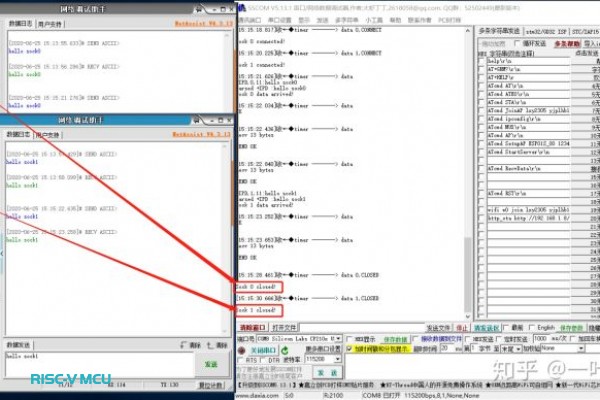This screenshot has width=600, height=400.
Task: Click the pin icon in lower 网络调试助手 window
Action: (x=196, y=120)
